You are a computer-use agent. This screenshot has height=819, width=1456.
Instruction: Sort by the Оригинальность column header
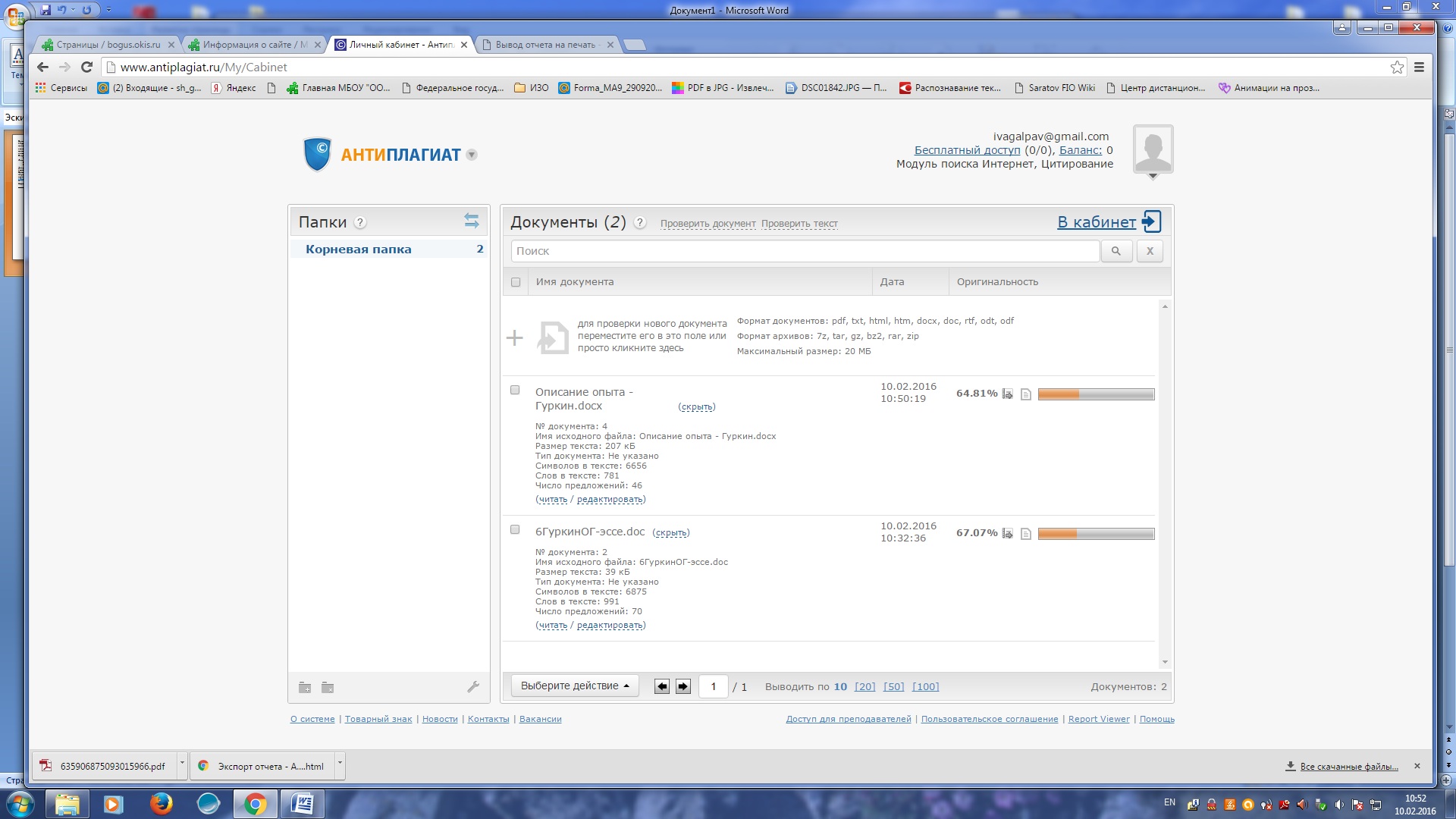coord(997,282)
